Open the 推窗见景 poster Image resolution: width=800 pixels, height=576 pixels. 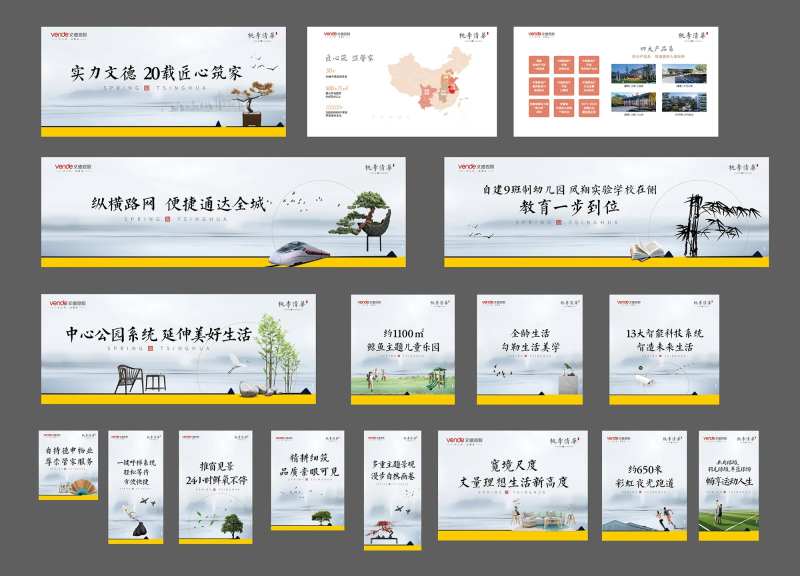tap(216, 487)
